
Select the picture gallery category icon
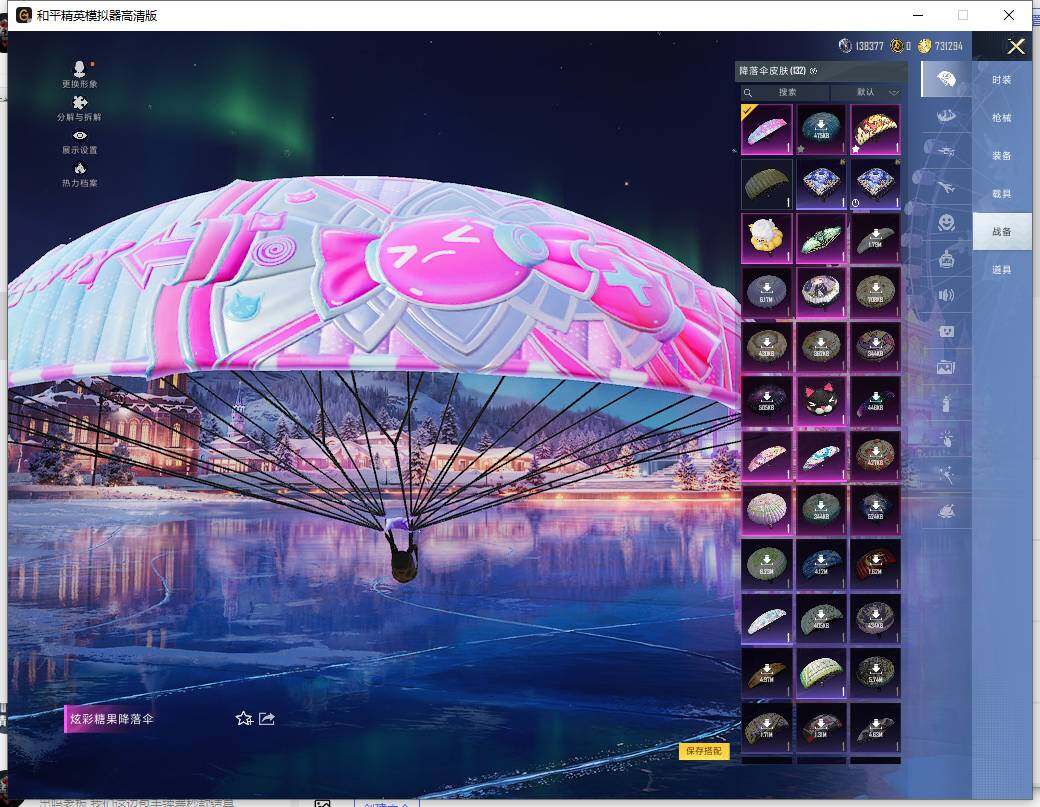tap(946, 367)
